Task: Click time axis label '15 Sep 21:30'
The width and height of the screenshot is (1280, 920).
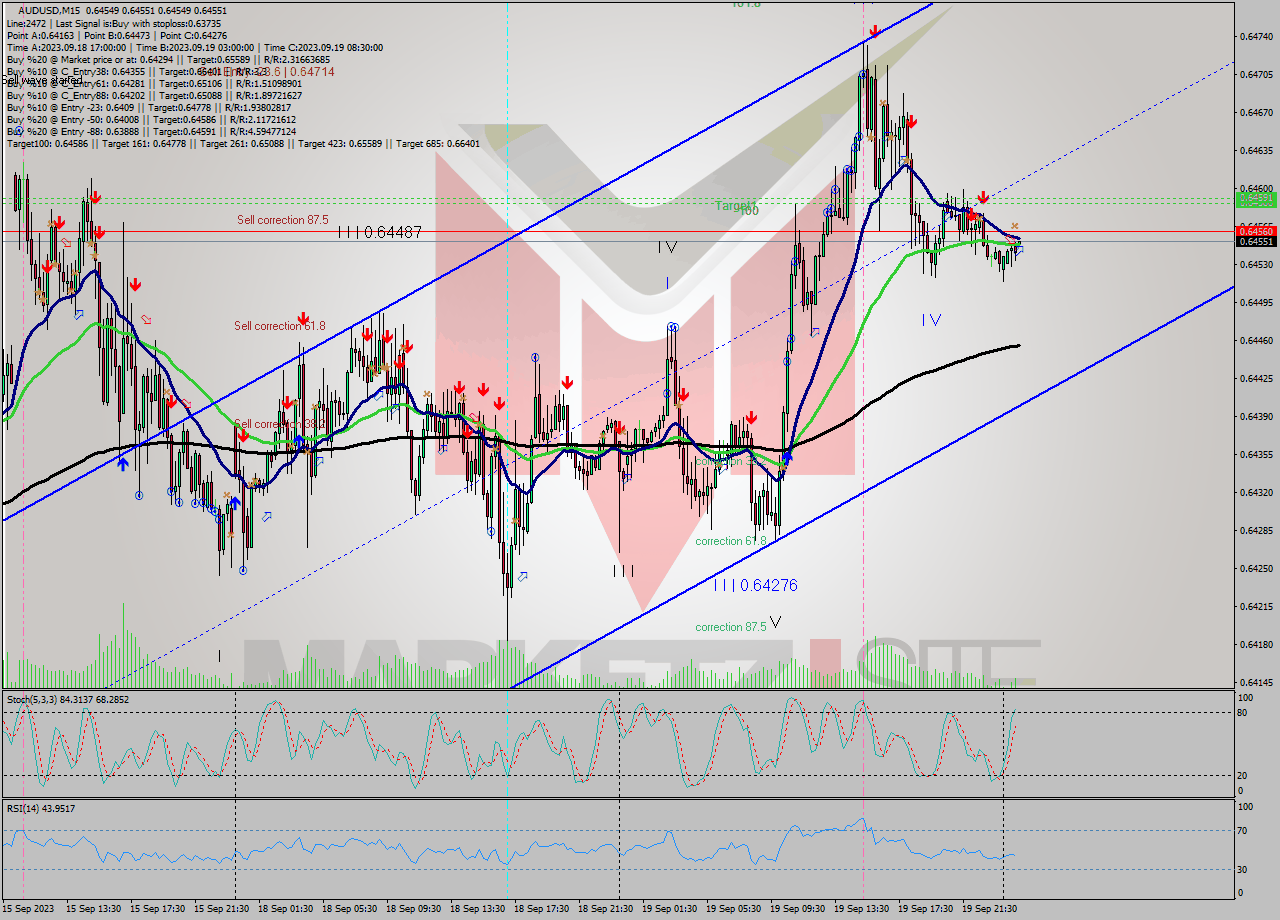Action: point(222,909)
